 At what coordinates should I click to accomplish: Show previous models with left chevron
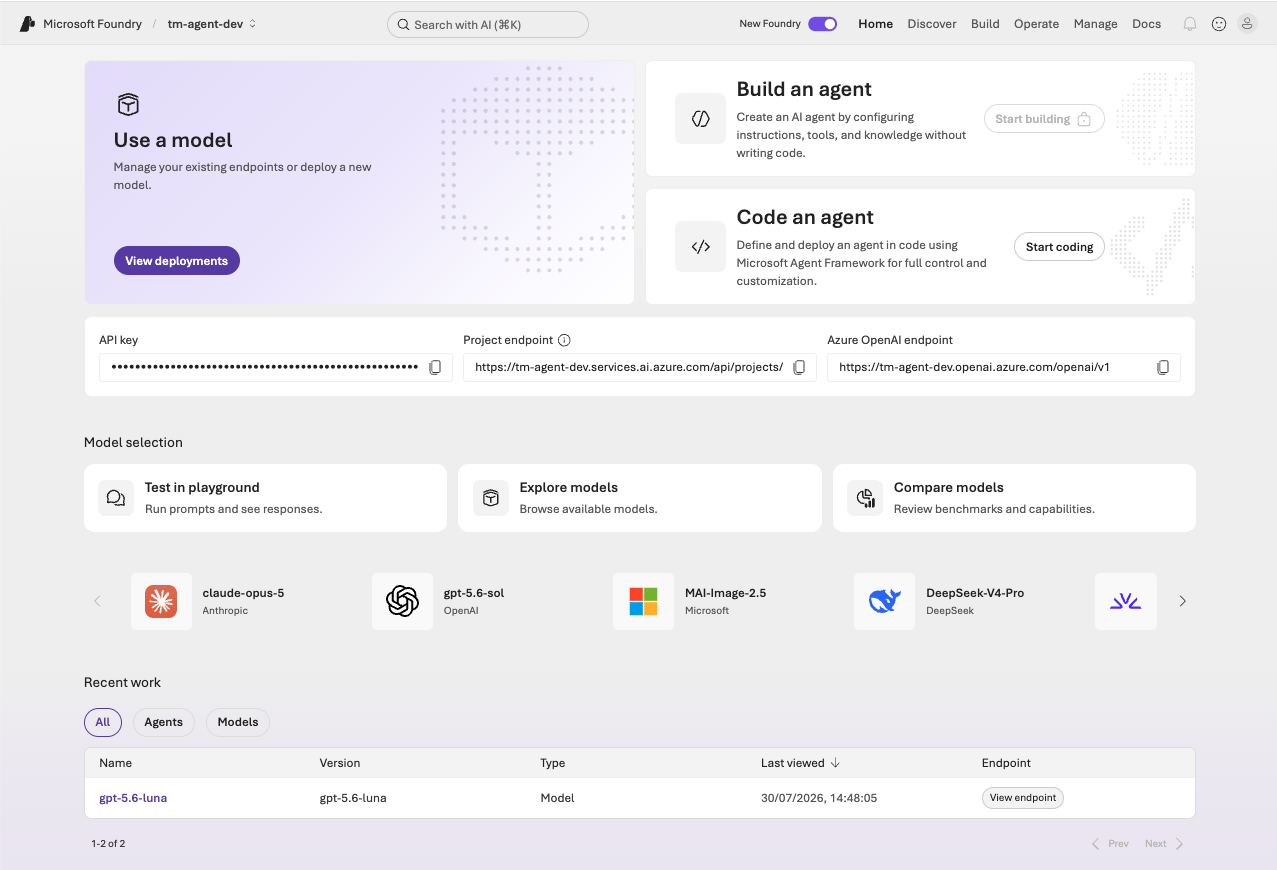(97, 601)
